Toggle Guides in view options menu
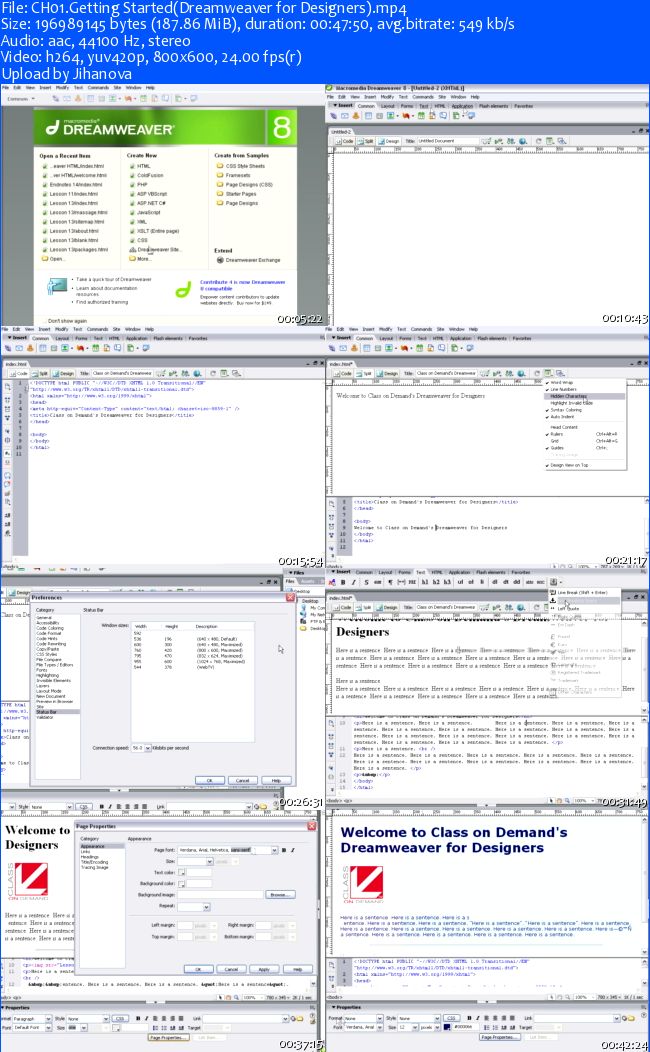 584,448
